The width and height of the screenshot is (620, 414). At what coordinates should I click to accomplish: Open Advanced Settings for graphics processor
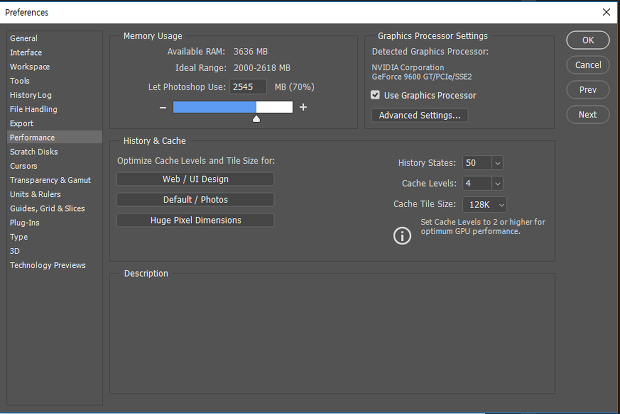[x=420, y=115]
